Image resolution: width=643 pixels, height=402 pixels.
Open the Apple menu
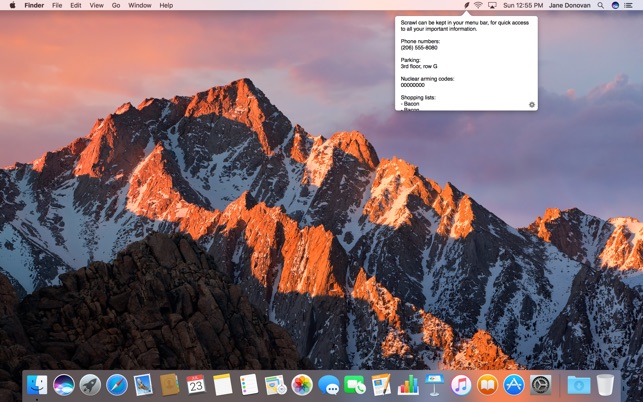tap(10, 5)
